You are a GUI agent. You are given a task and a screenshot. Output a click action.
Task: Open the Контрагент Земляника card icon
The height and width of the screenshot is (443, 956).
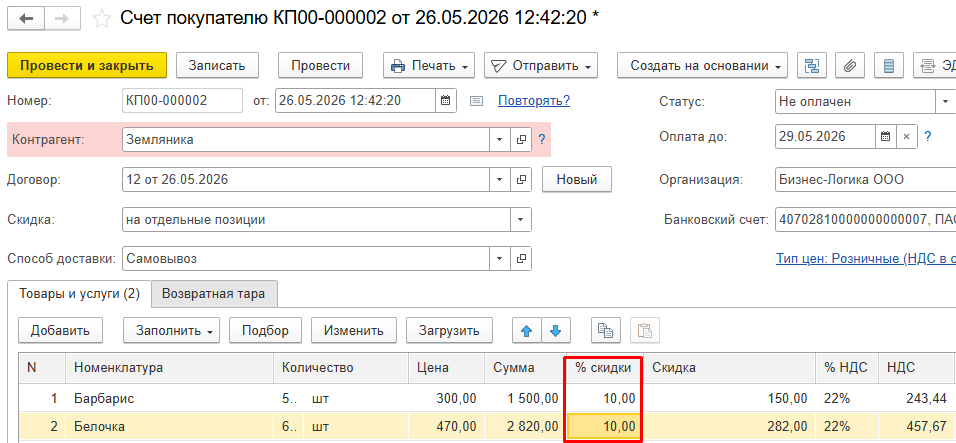tap(521, 140)
